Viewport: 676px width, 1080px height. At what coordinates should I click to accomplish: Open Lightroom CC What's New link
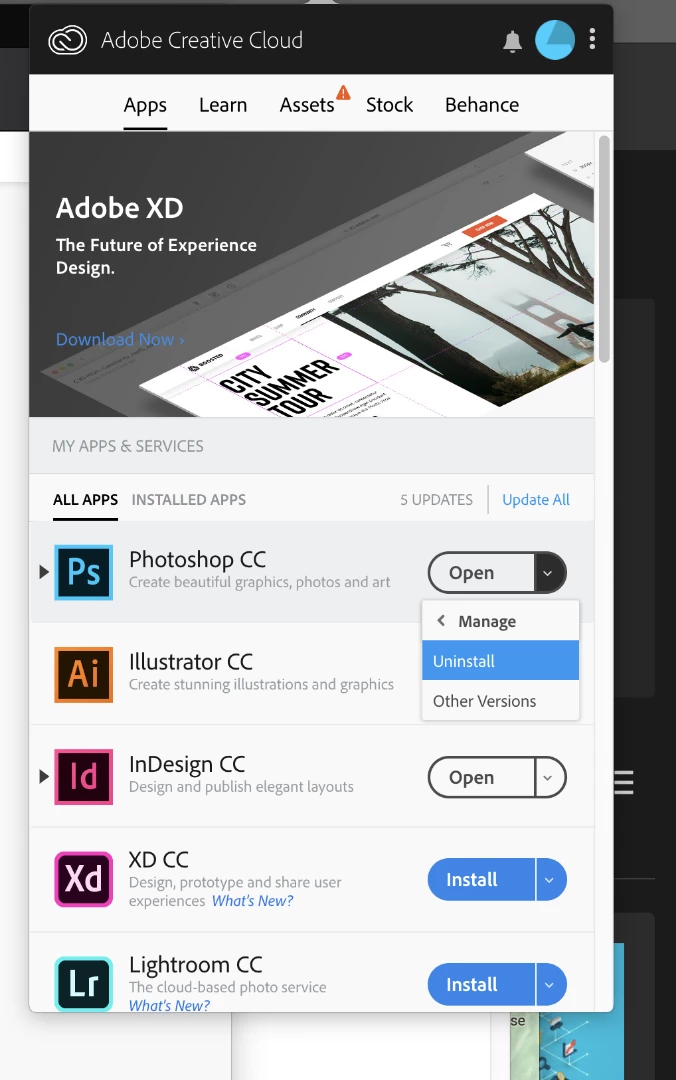click(x=170, y=1005)
